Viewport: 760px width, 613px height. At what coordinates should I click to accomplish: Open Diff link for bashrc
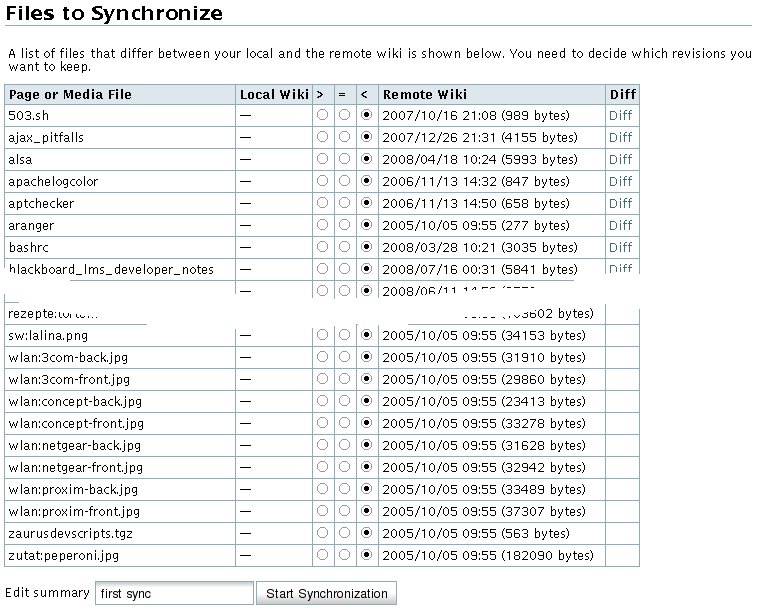(620, 248)
